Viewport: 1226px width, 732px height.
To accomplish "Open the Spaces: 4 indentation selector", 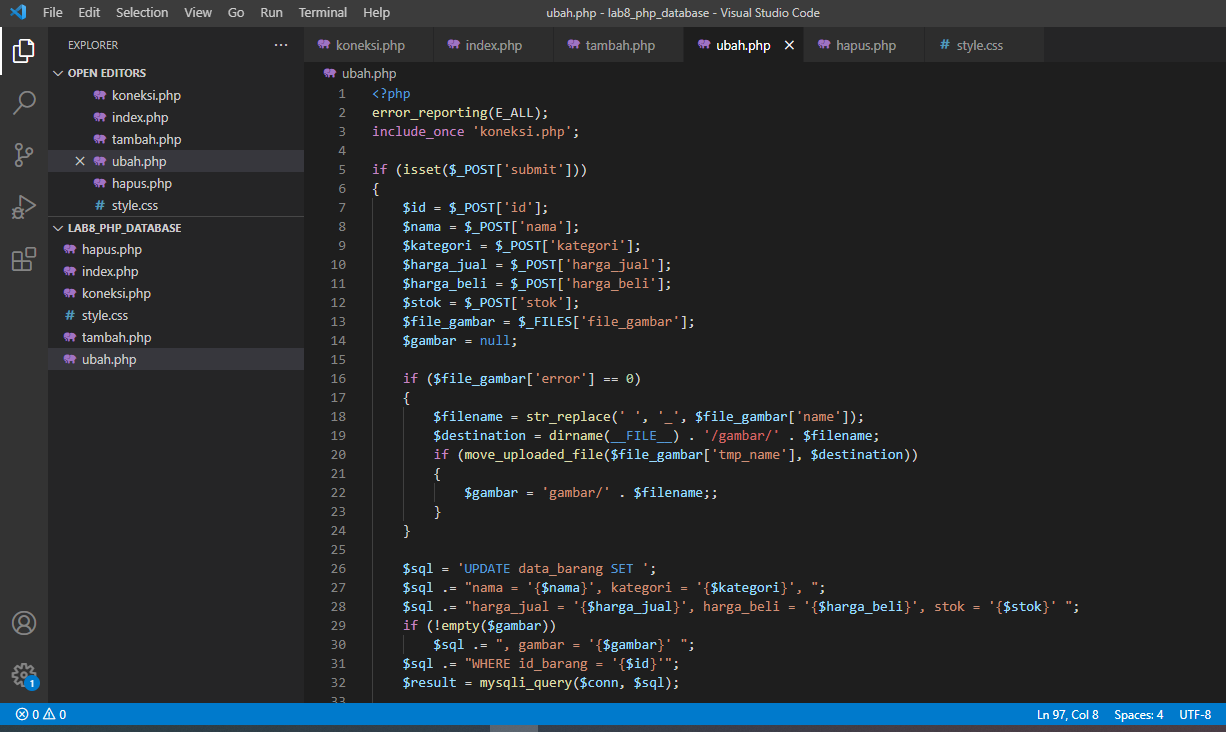I will 1138,714.
